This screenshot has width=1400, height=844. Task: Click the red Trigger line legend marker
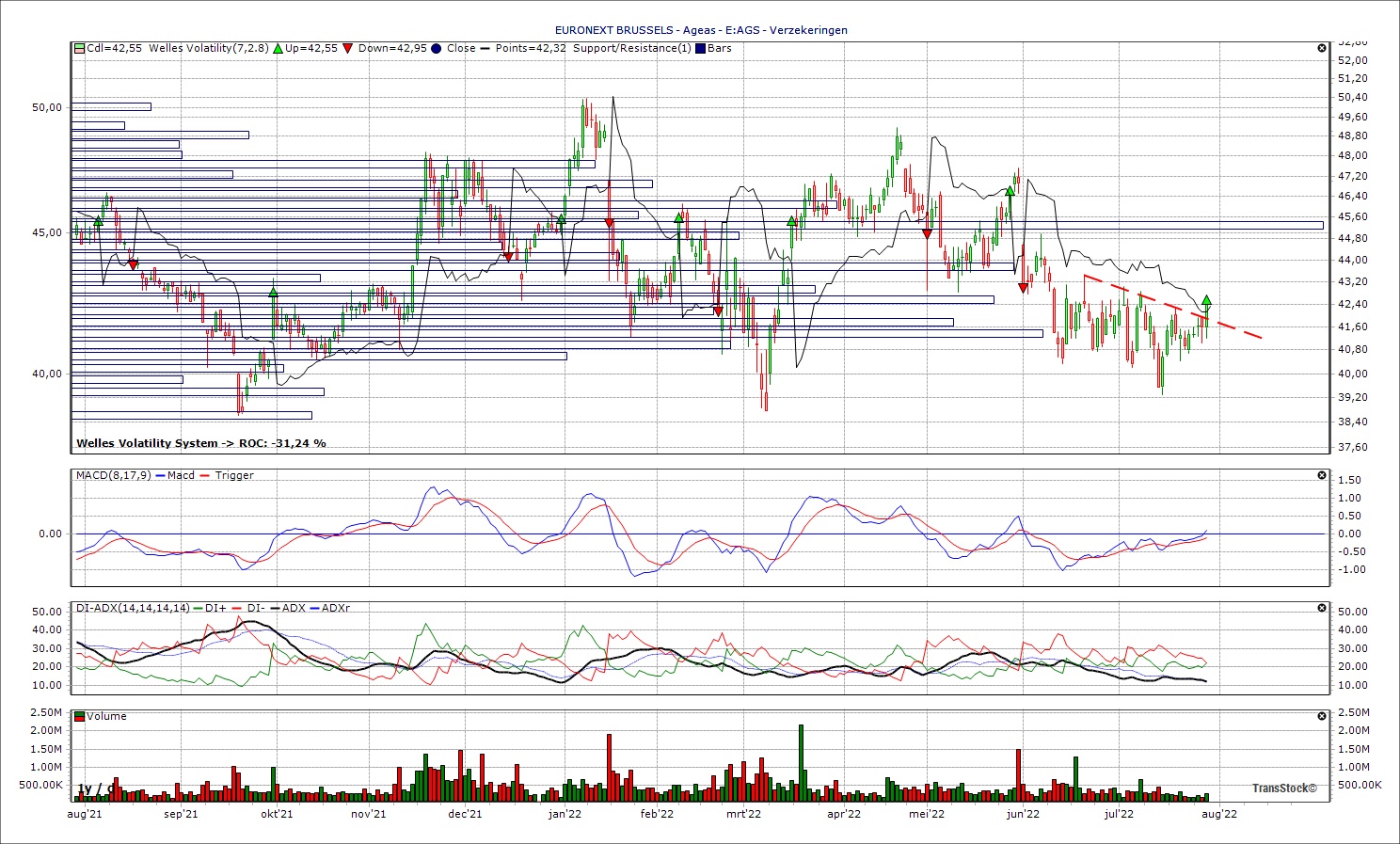click(x=206, y=475)
